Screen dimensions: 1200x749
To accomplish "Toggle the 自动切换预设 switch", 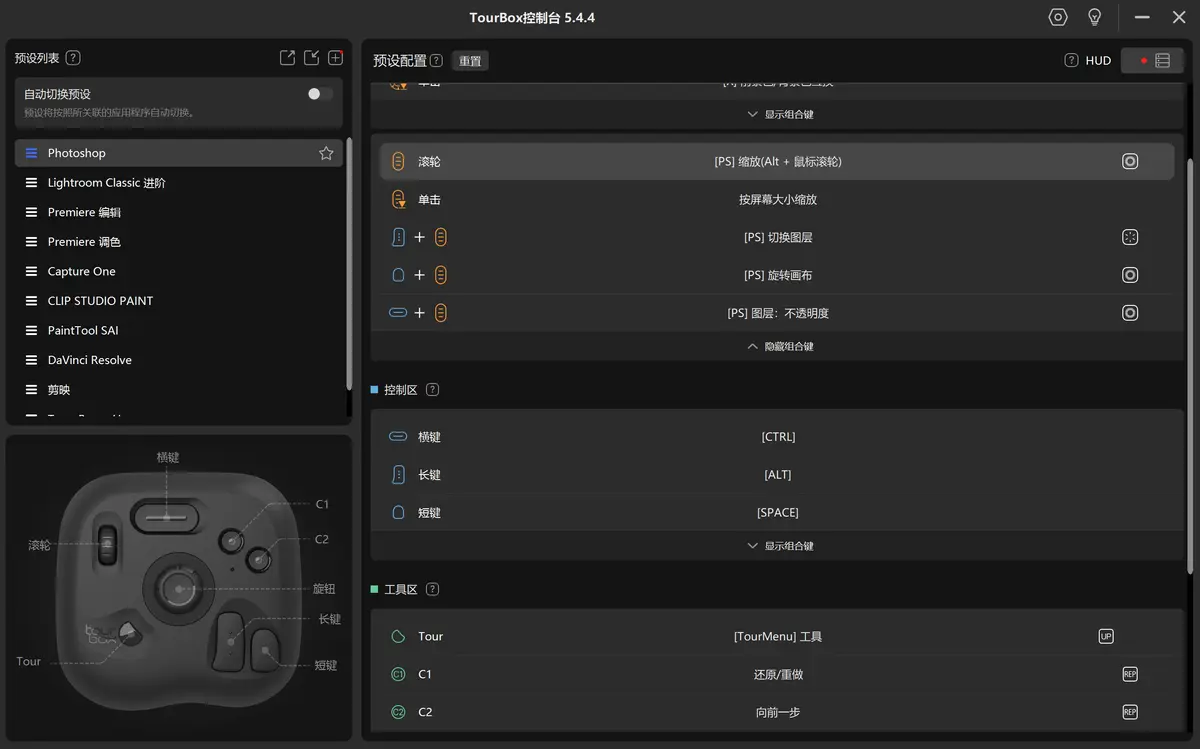I will pyautogui.click(x=320, y=94).
